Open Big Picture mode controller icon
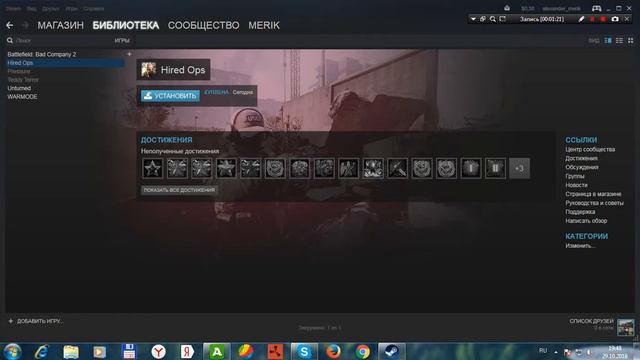Screen dimensions: 640x360 (x=596, y=9)
